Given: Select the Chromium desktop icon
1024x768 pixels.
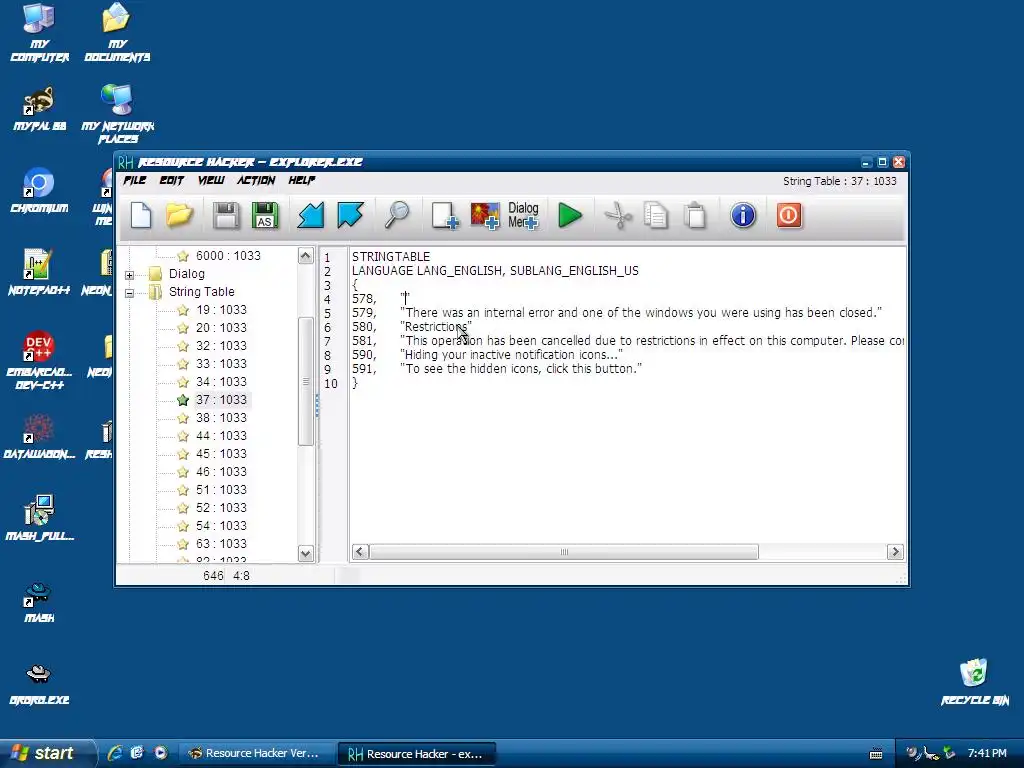Looking at the screenshot, I should 39,191.
